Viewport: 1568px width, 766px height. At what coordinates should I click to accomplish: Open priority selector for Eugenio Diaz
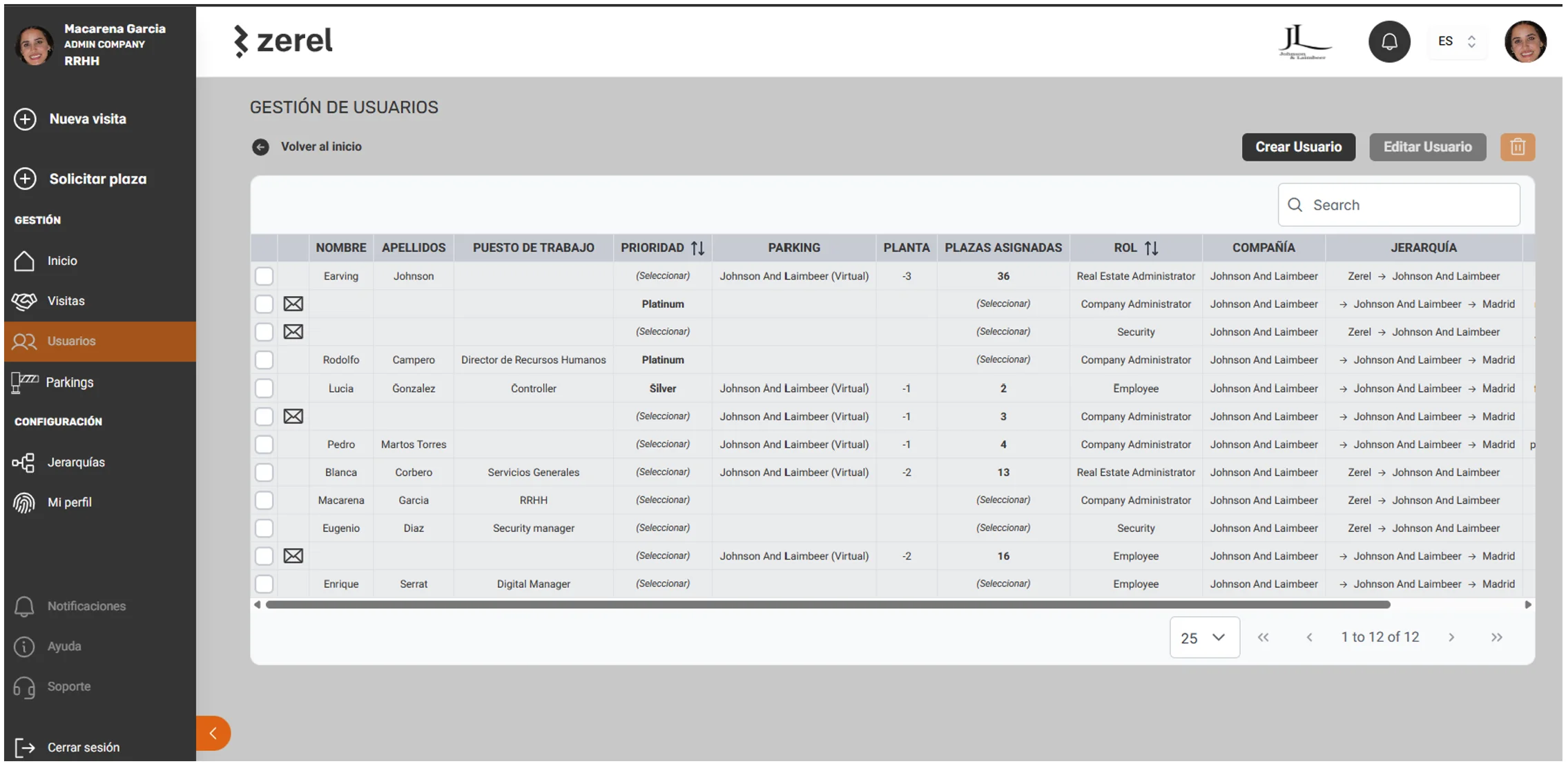click(663, 528)
